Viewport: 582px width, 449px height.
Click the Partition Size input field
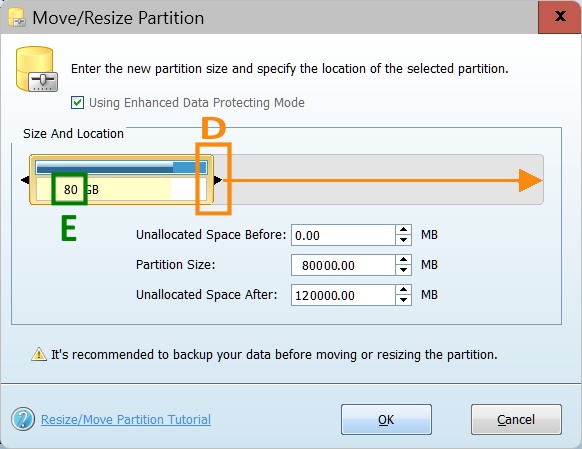[x=343, y=265]
